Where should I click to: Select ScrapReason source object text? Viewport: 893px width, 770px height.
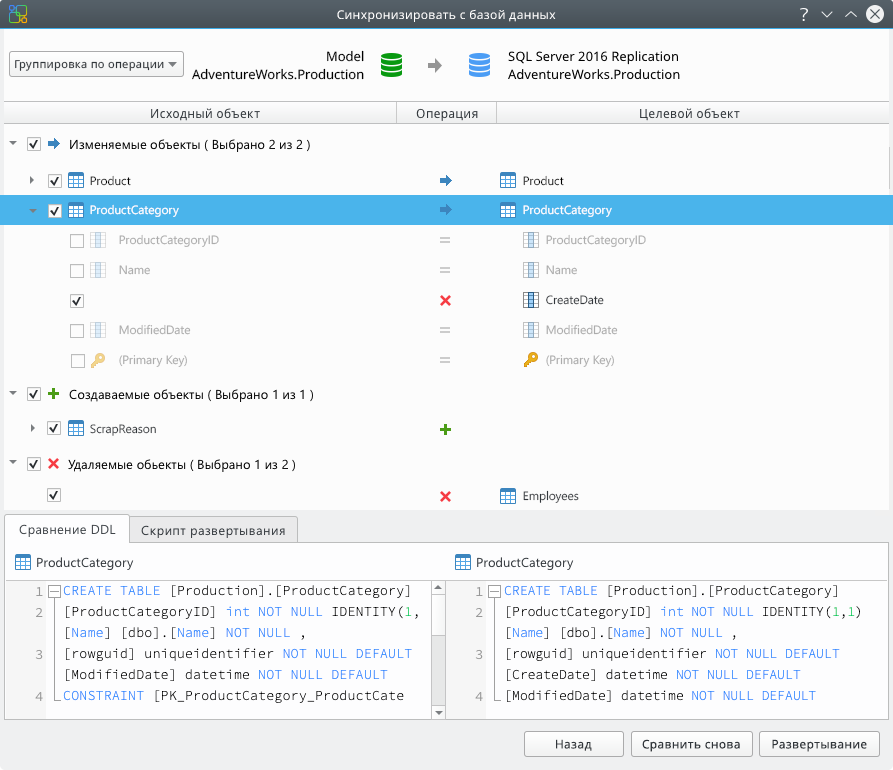click(123, 429)
